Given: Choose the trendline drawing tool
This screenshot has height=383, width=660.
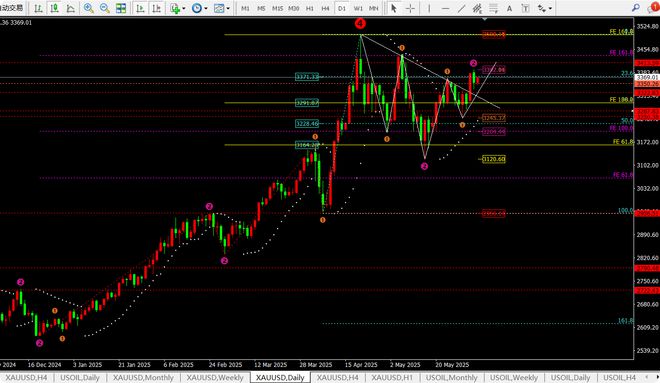Looking at the screenshot, I should [x=461, y=8].
